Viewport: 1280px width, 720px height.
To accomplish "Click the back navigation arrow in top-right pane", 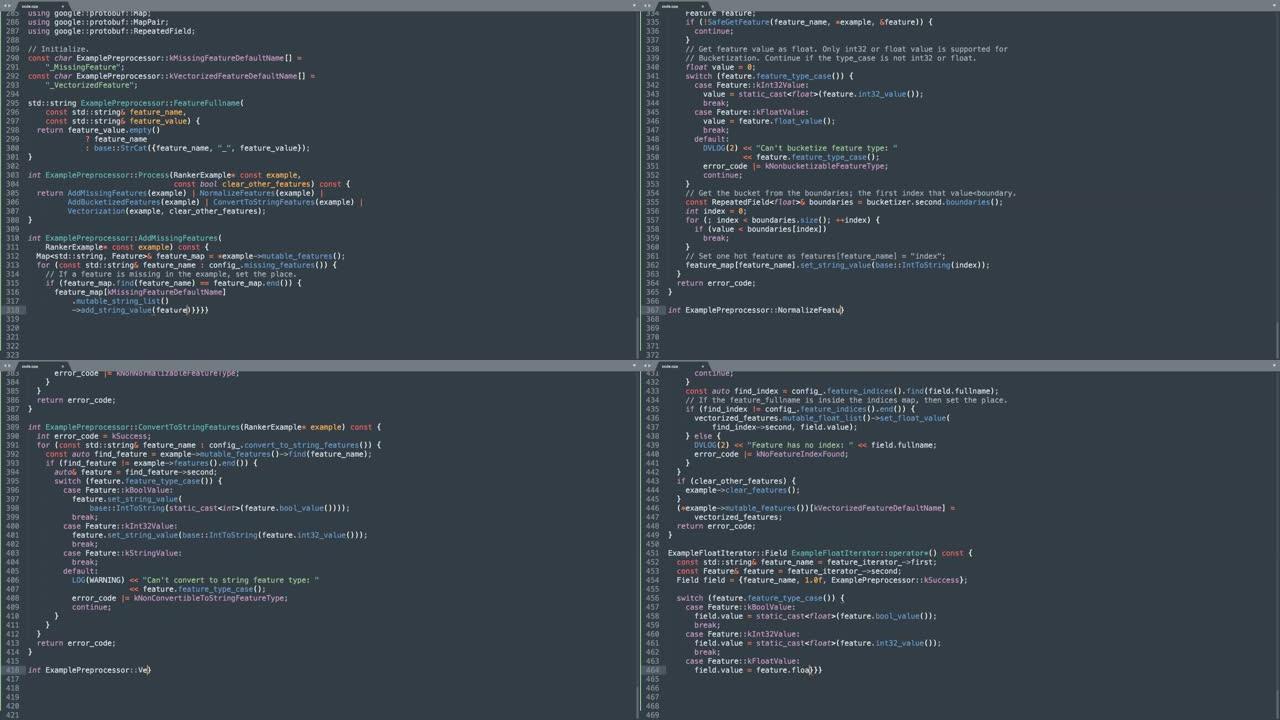I will pyautogui.click(x=646, y=6).
